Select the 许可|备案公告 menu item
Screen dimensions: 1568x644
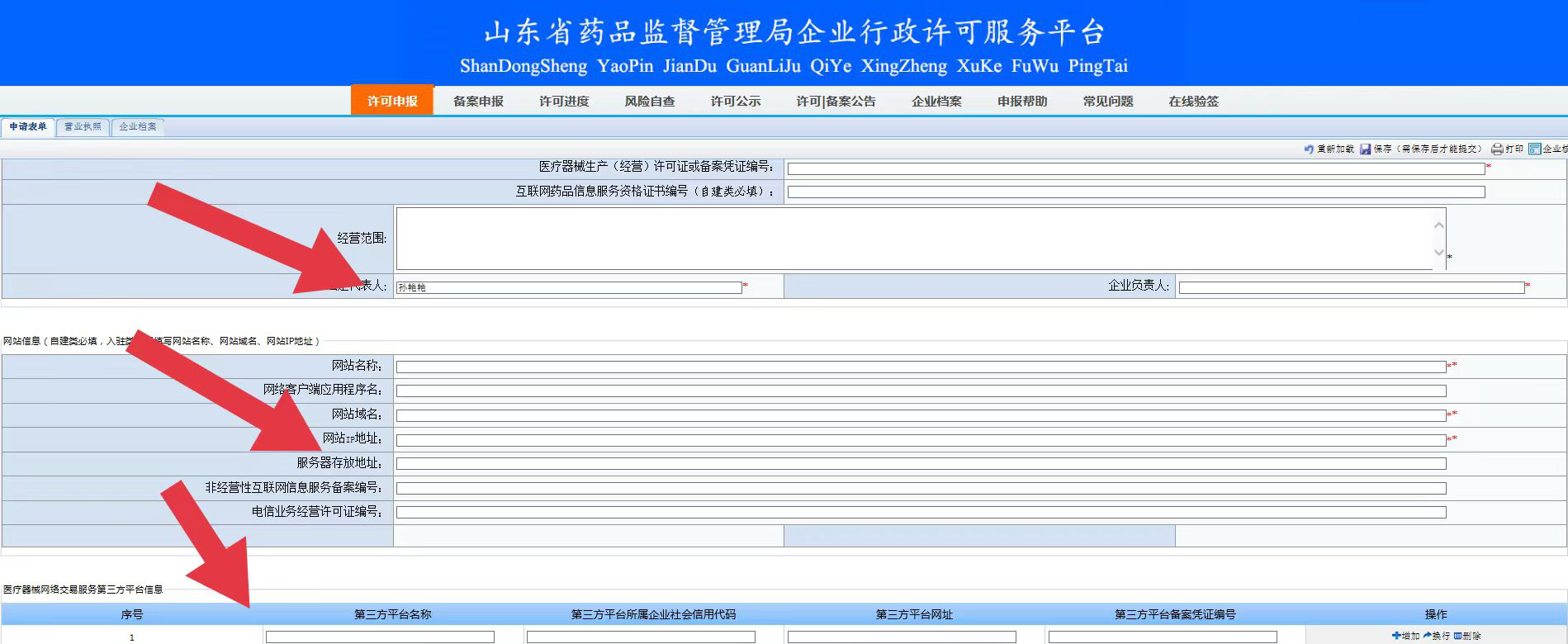pos(836,101)
